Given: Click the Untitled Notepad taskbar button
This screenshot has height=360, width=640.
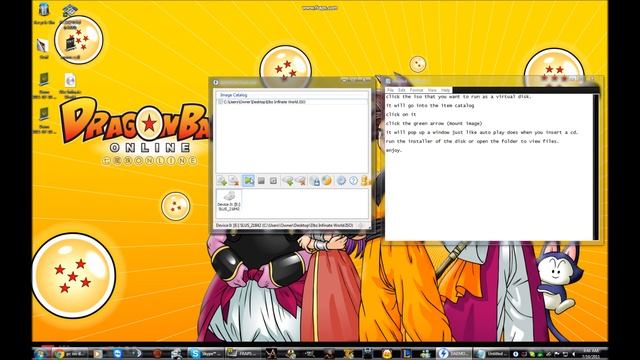Looking at the screenshot, I should point(492,353).
